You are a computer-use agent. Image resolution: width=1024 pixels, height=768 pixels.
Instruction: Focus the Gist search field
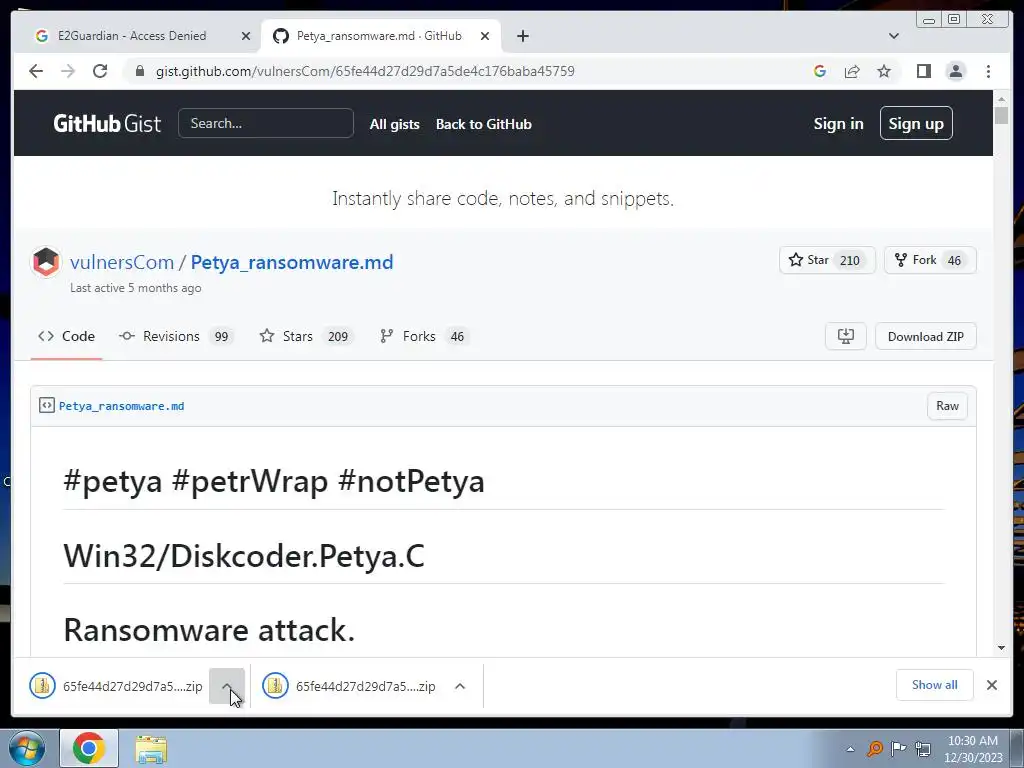(x=266, y=123)
